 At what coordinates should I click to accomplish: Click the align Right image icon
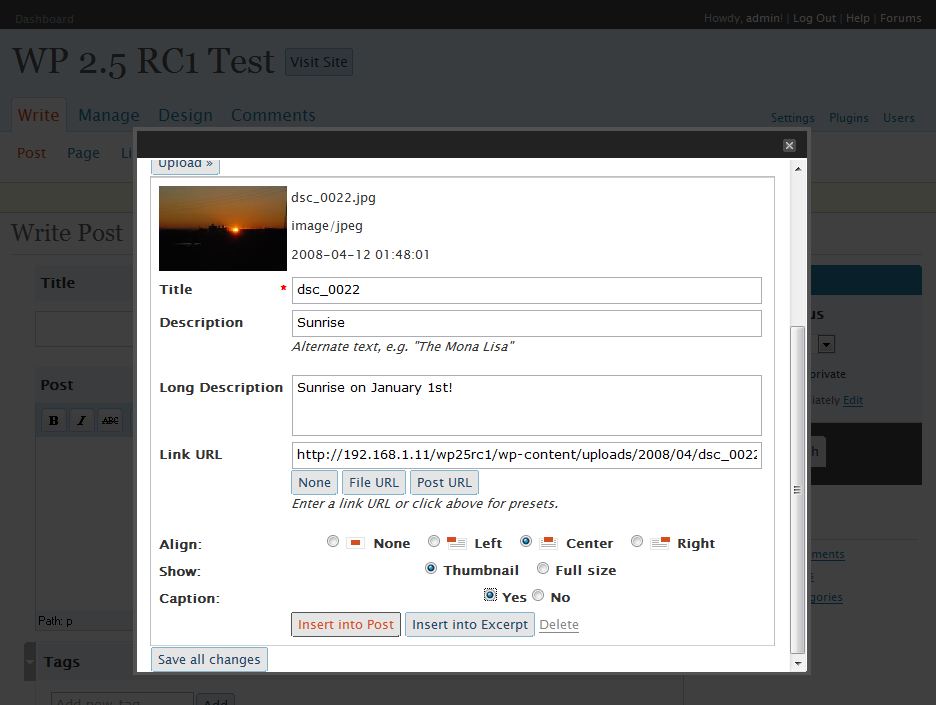tap(660, 543)
